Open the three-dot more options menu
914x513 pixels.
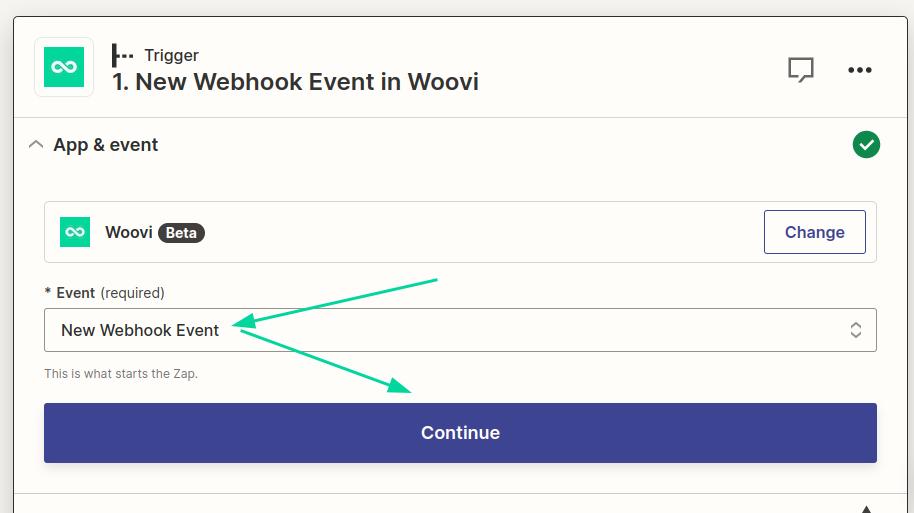coord(860,69)
